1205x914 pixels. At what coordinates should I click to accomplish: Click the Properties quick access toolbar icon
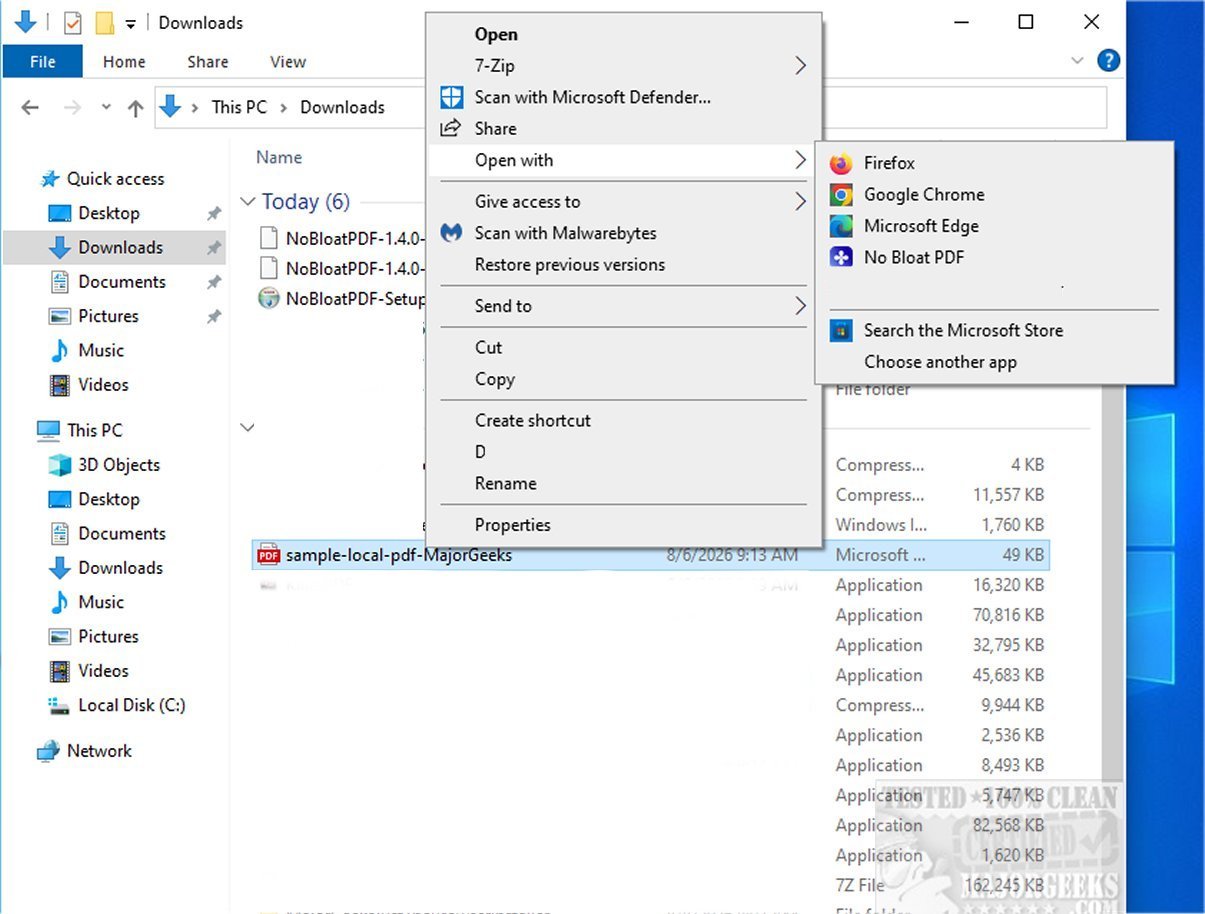click(x=72, y=22)
